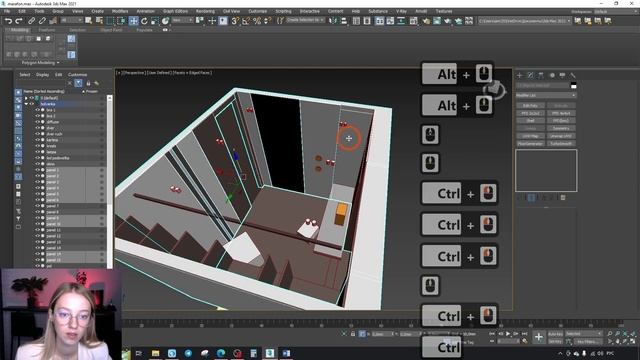Activate the Select and Link tool
The image size is (640, 360).
coord(31,21)
